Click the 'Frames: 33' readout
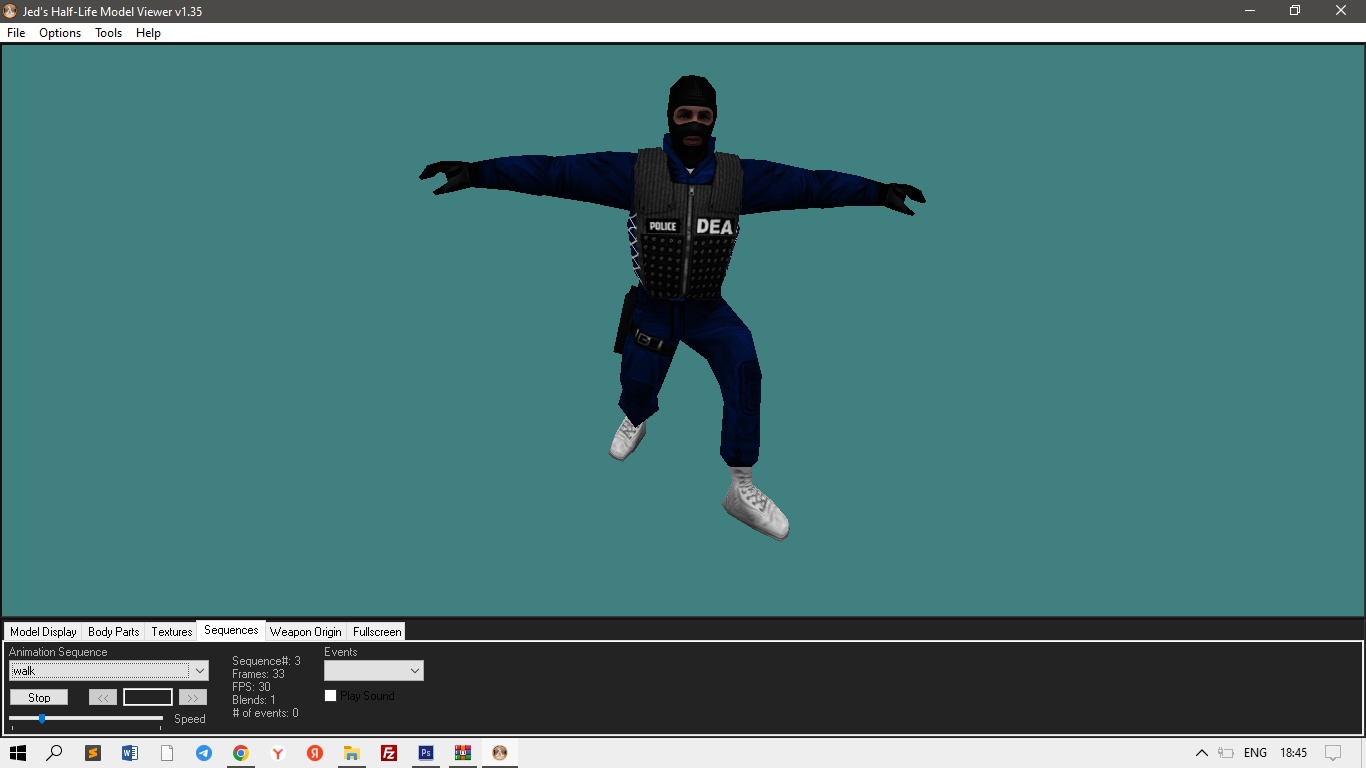This screenshot has height=768, width=1366. 258,674
